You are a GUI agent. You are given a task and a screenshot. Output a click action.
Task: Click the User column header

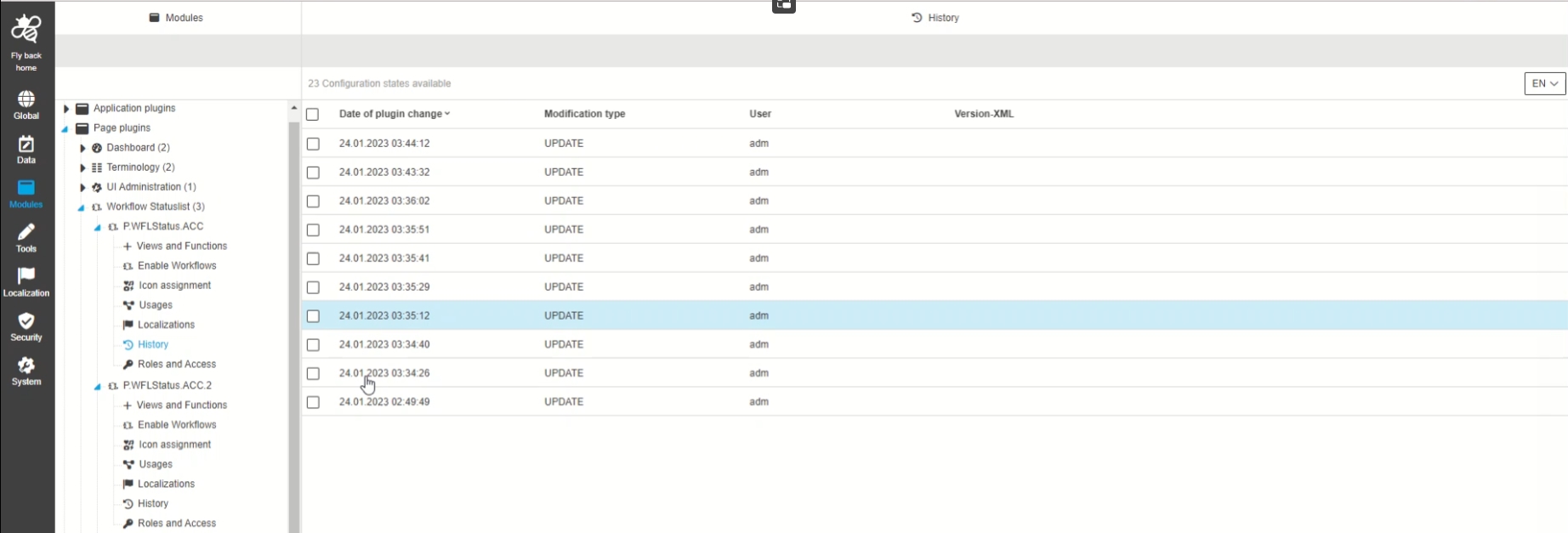(x=760, y=114)
